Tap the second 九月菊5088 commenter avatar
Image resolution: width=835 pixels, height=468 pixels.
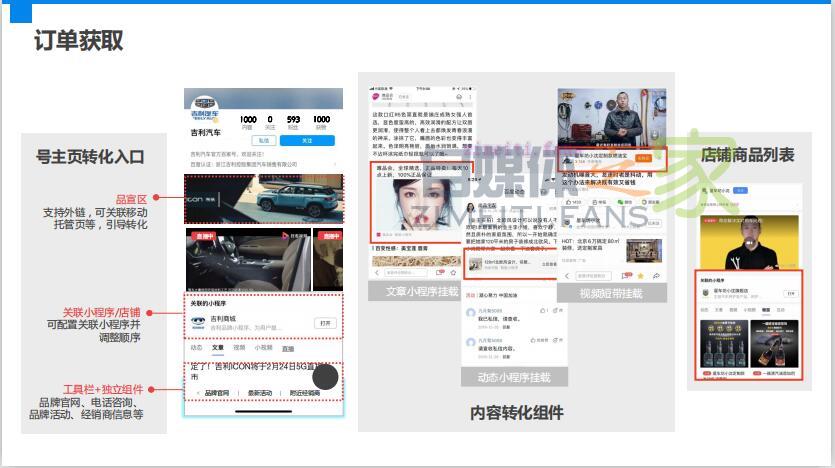click(x=470, y=342)
